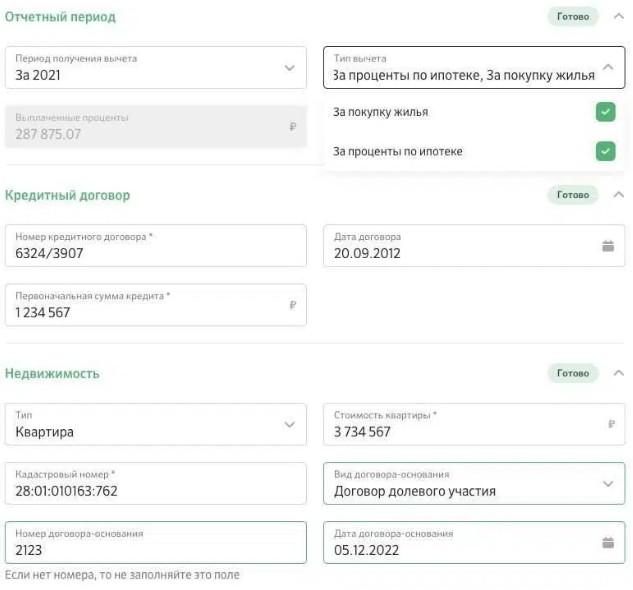Screen dimensions: 633x590
Task: Click calendar icon in Дата договора-основания field
Action: [x=607, y=543]
